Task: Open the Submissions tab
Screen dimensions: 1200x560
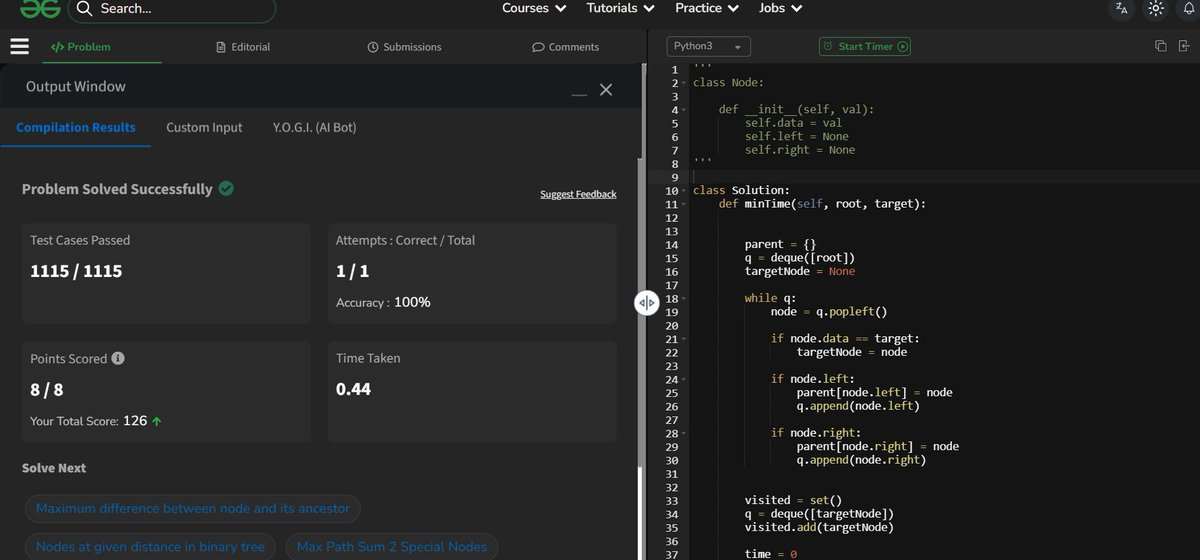Action: pos(404,47)
